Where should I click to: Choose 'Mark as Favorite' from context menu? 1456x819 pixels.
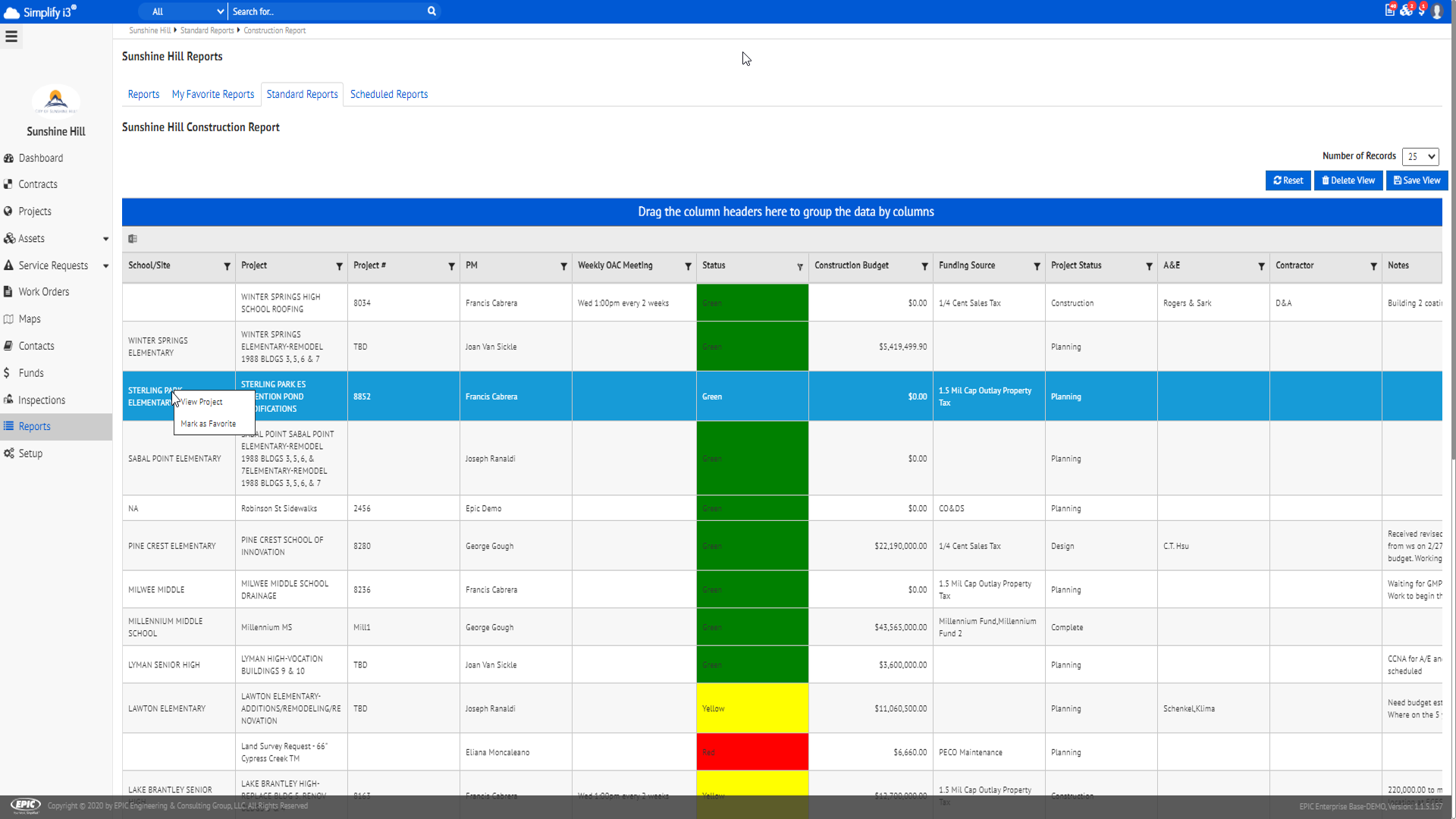[209, 424]
